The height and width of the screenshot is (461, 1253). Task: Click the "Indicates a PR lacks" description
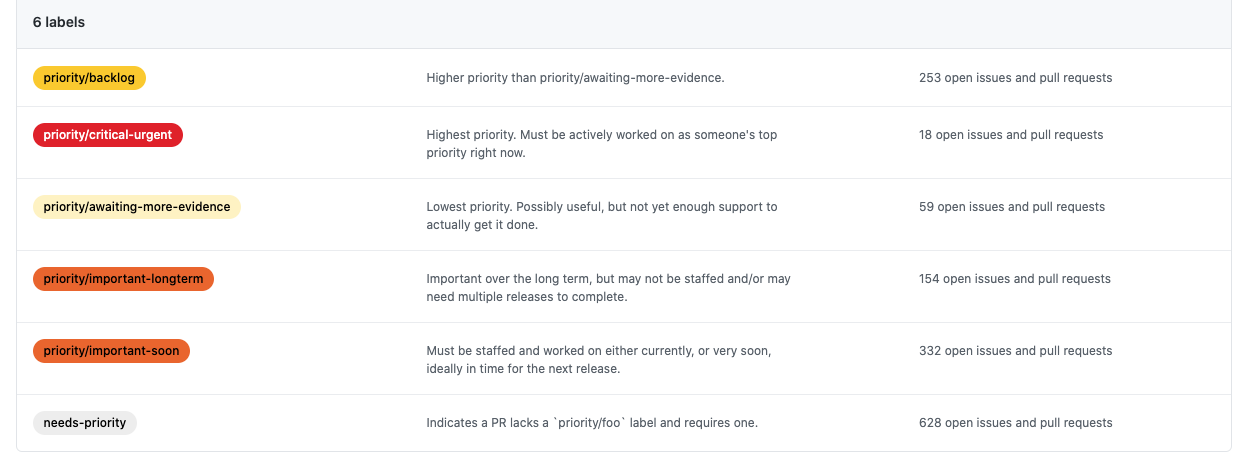[592, 423]
